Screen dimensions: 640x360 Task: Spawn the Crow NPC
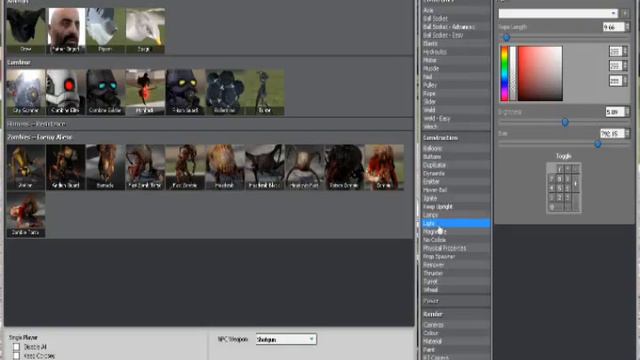click(x=25, y=30)
